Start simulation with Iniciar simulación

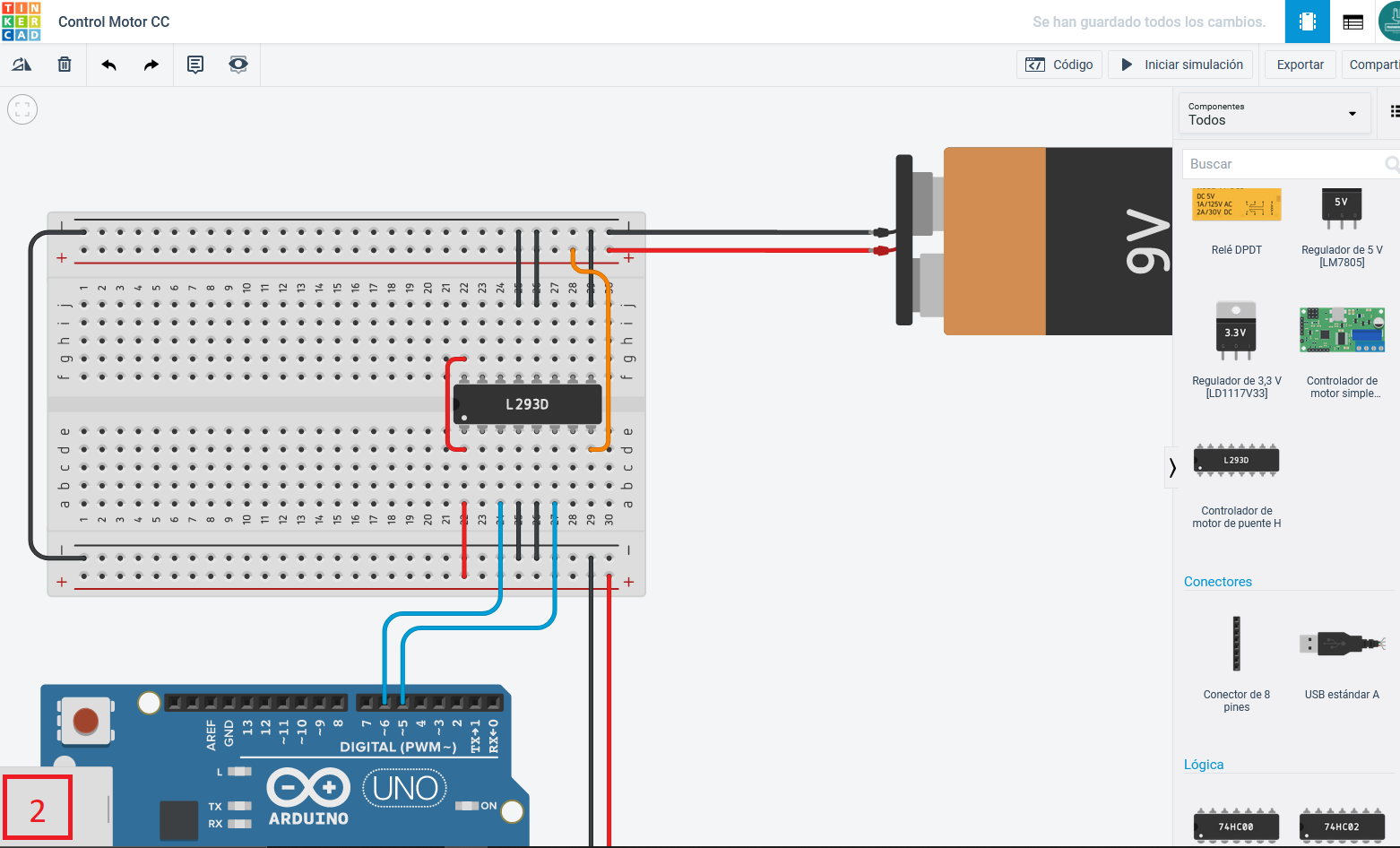pos(1182,65)
